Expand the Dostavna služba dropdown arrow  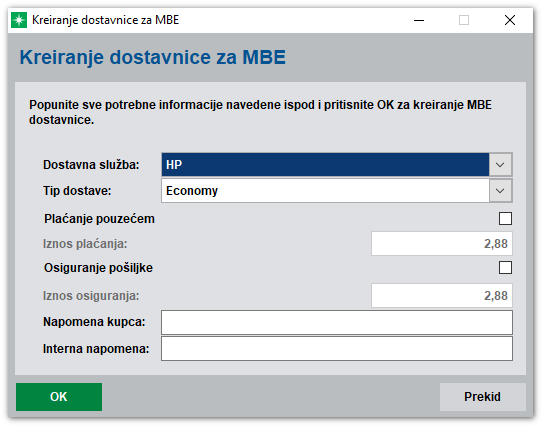[x=500, y=165]
